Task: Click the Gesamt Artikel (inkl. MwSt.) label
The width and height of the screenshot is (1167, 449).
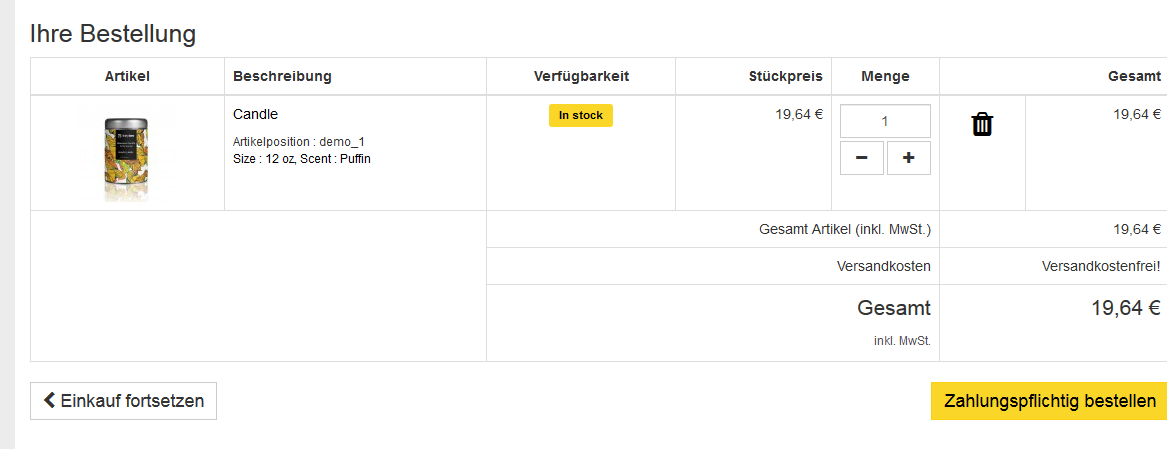Action: pyautogui.click(x=845, y=230)
